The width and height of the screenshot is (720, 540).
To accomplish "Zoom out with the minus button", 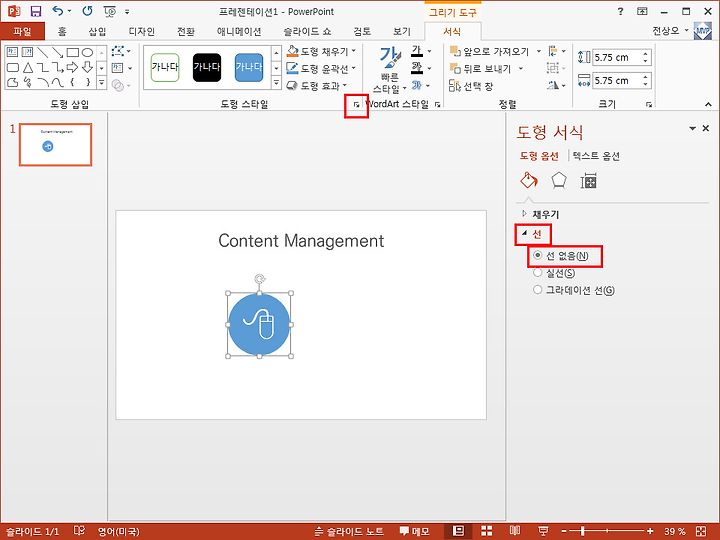I will (564, 531).
